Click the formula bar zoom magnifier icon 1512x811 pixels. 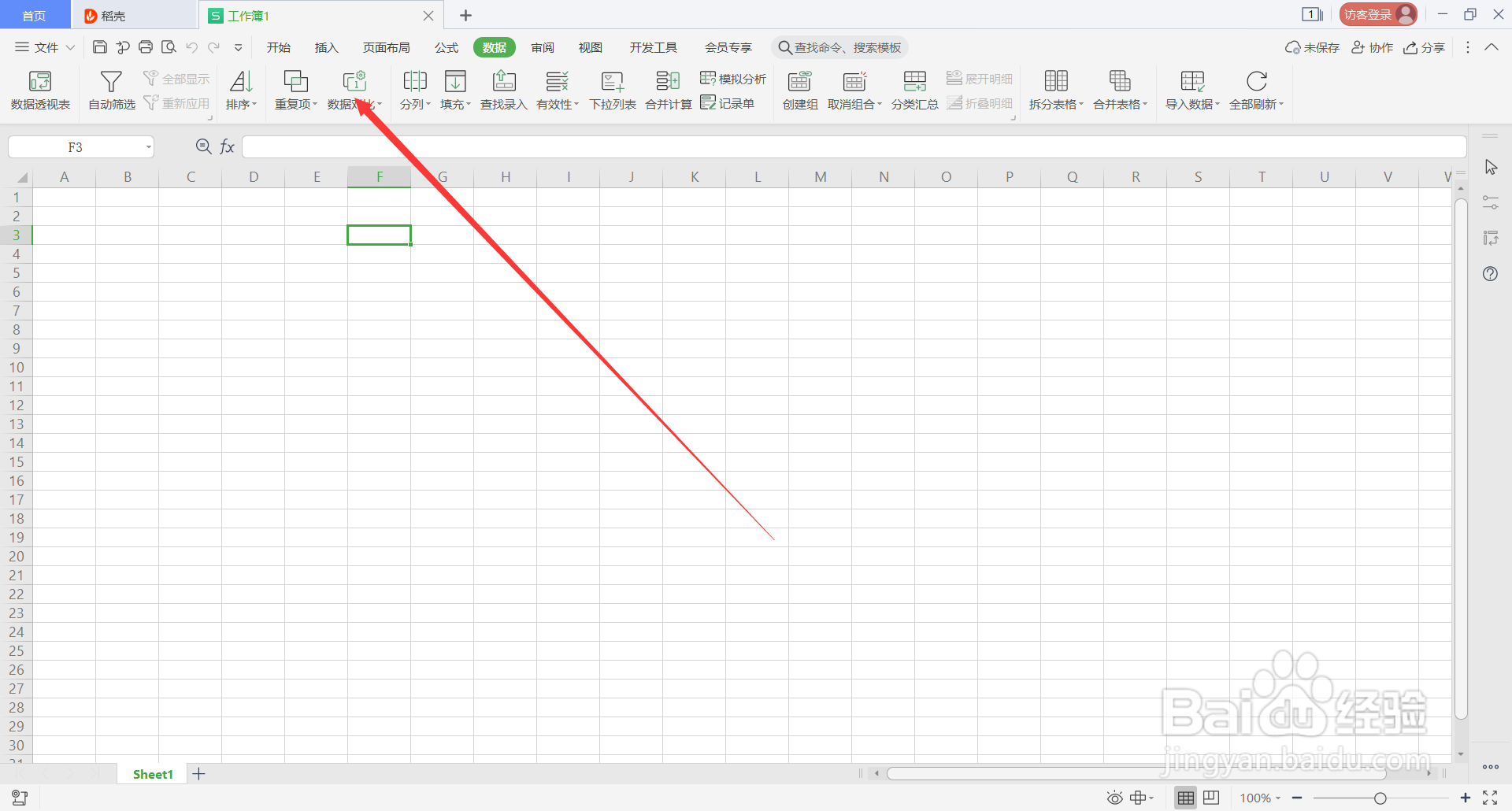pyautogui.click(x=203, y=146)
